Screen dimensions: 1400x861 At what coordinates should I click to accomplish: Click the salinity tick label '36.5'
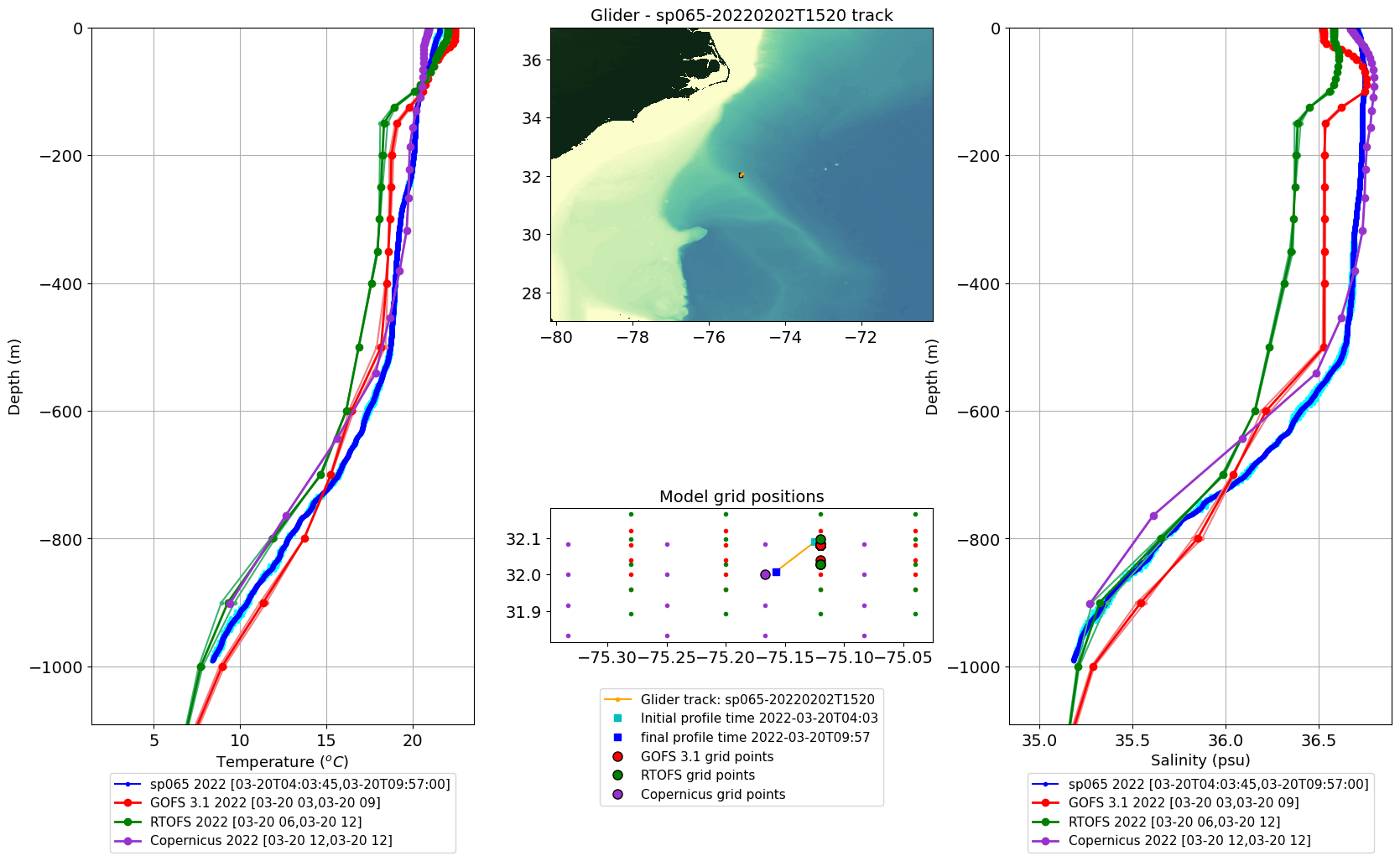coord(1318,740)
